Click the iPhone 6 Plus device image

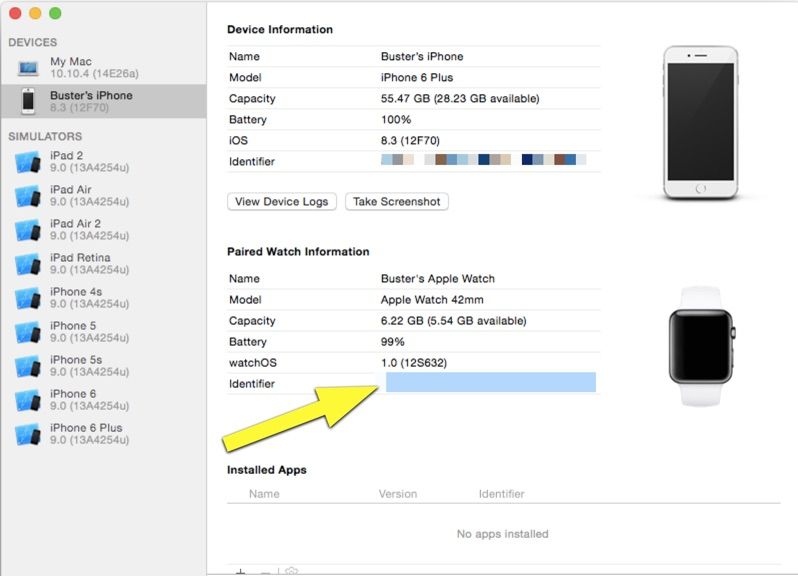700,122
